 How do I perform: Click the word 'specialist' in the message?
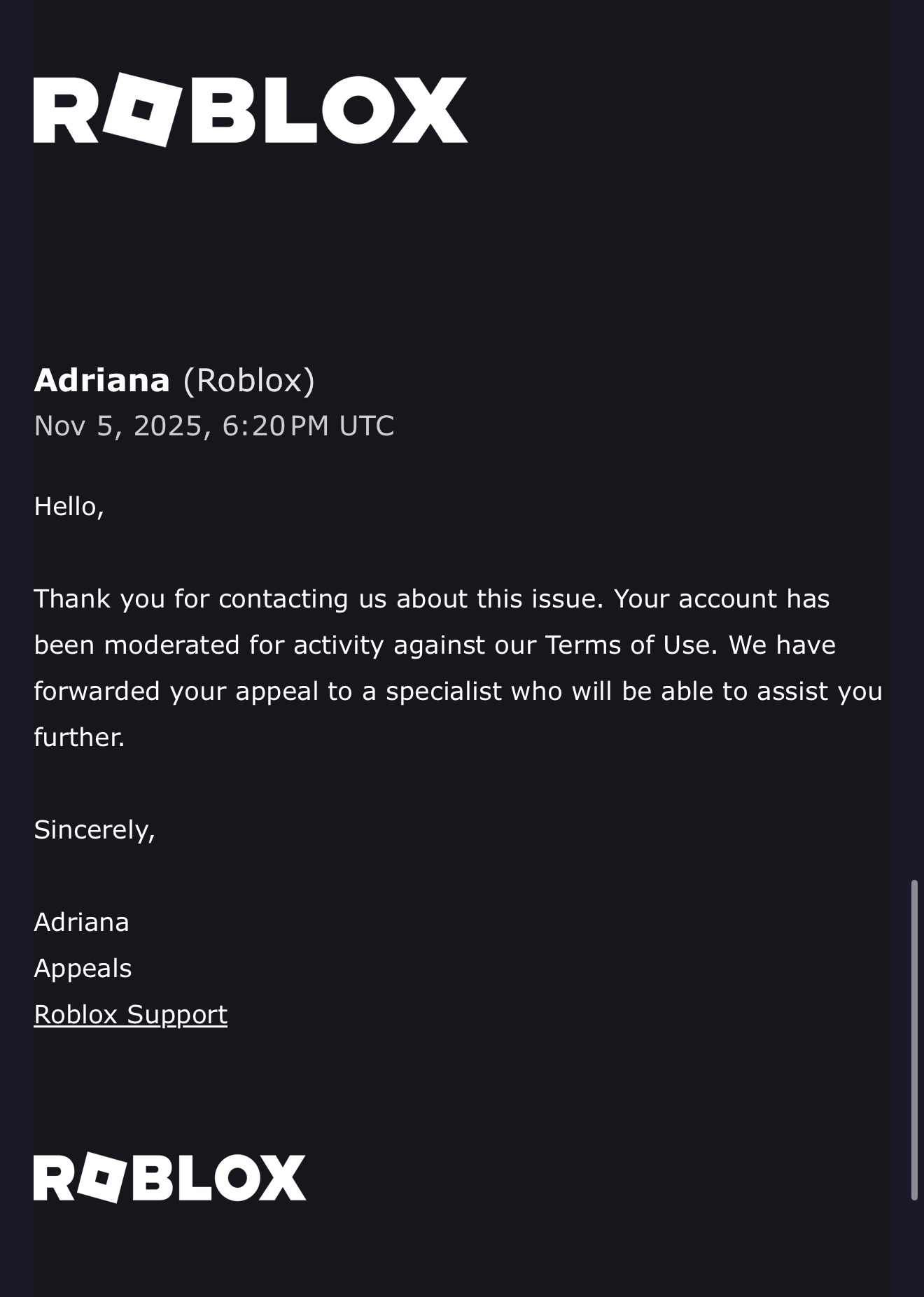[443, 691]
